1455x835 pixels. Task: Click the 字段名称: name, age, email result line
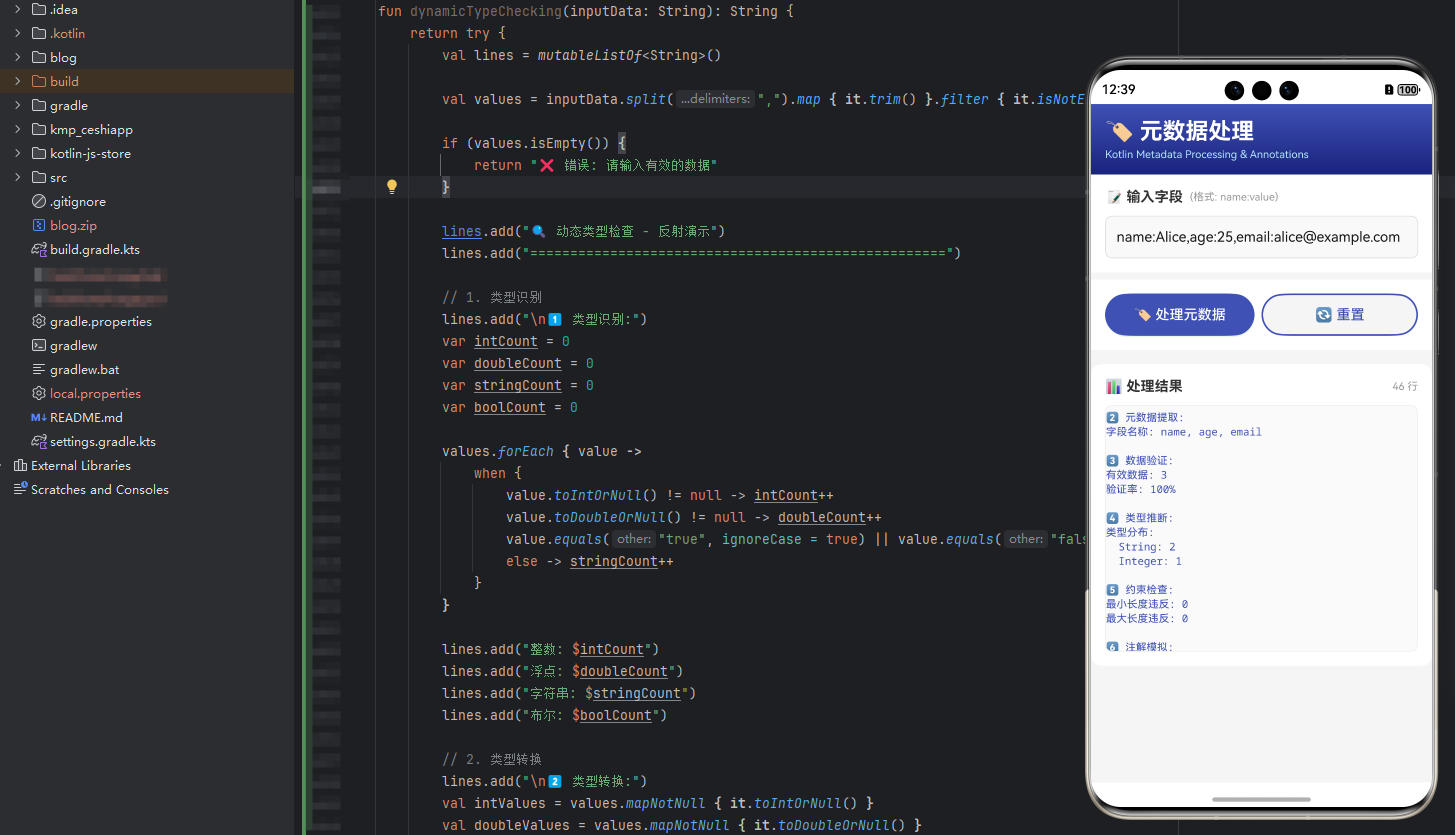(1184, 432)
